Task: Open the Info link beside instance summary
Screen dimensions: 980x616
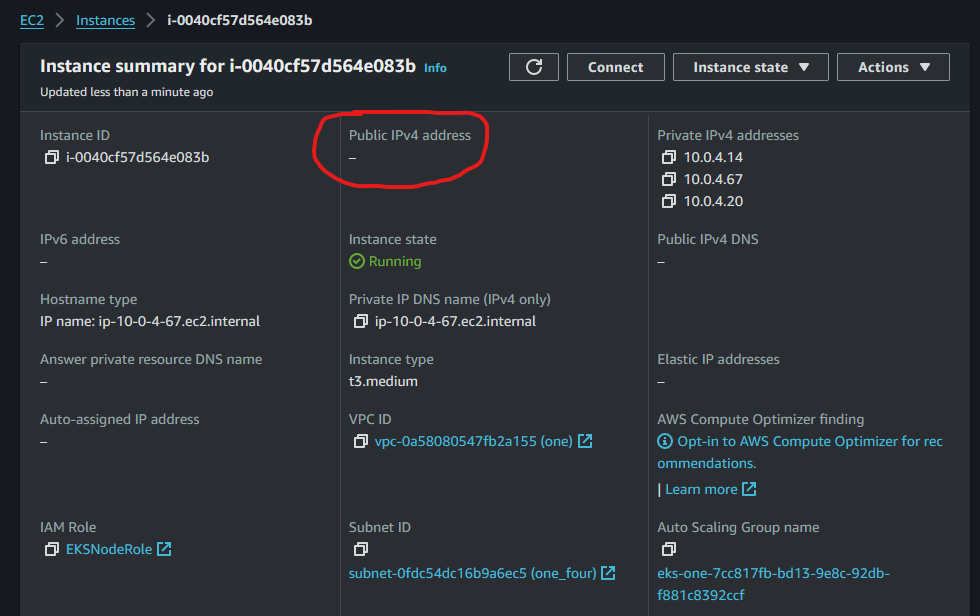Action: 435,68
